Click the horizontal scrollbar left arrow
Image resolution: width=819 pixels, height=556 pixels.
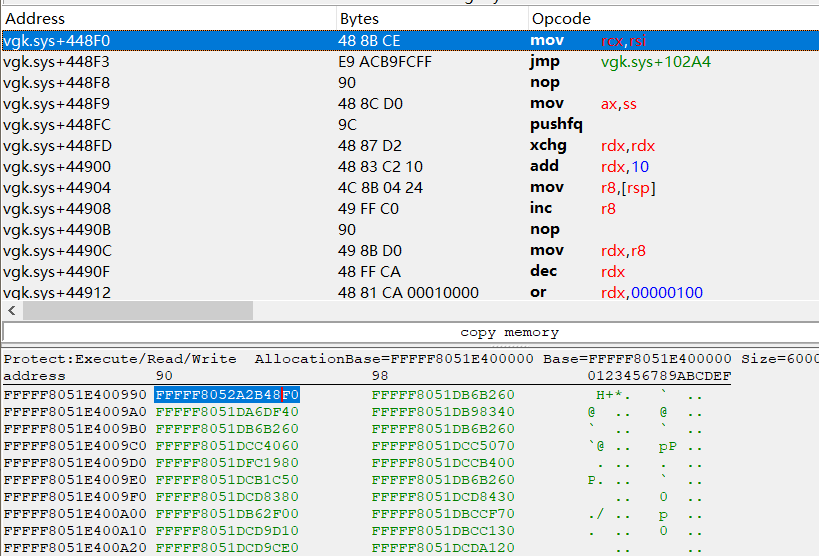click(x=11, y=310)
